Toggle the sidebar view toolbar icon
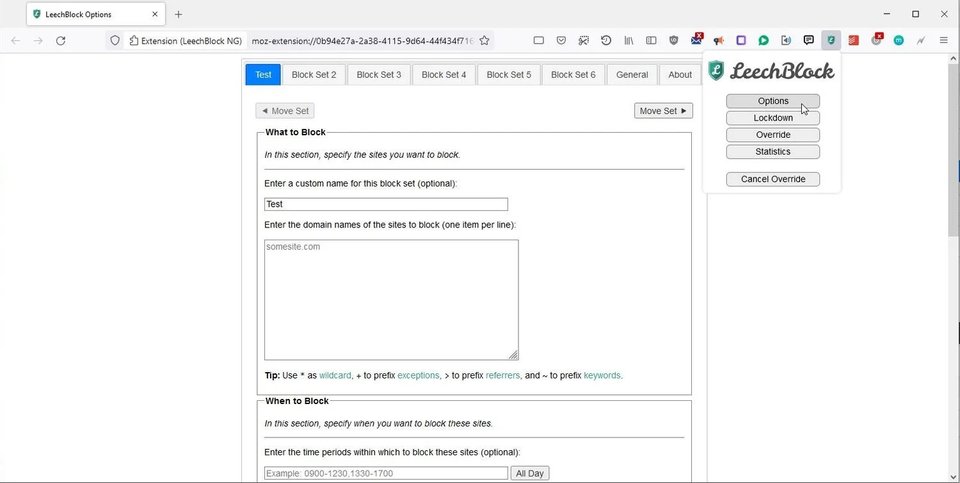This screenshot has width=960, height=483. [x=651, y=40]
